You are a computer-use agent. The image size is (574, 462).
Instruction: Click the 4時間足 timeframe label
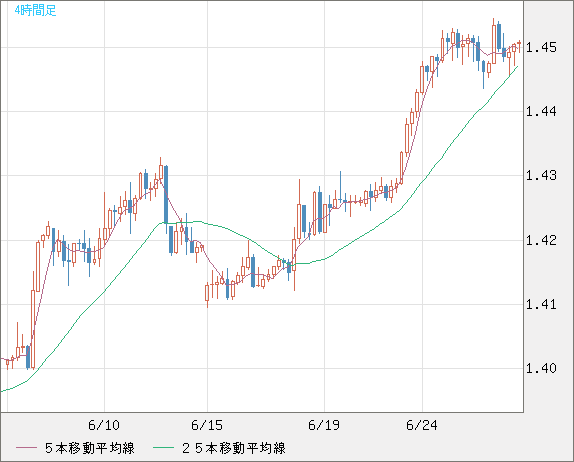(36, 11)
